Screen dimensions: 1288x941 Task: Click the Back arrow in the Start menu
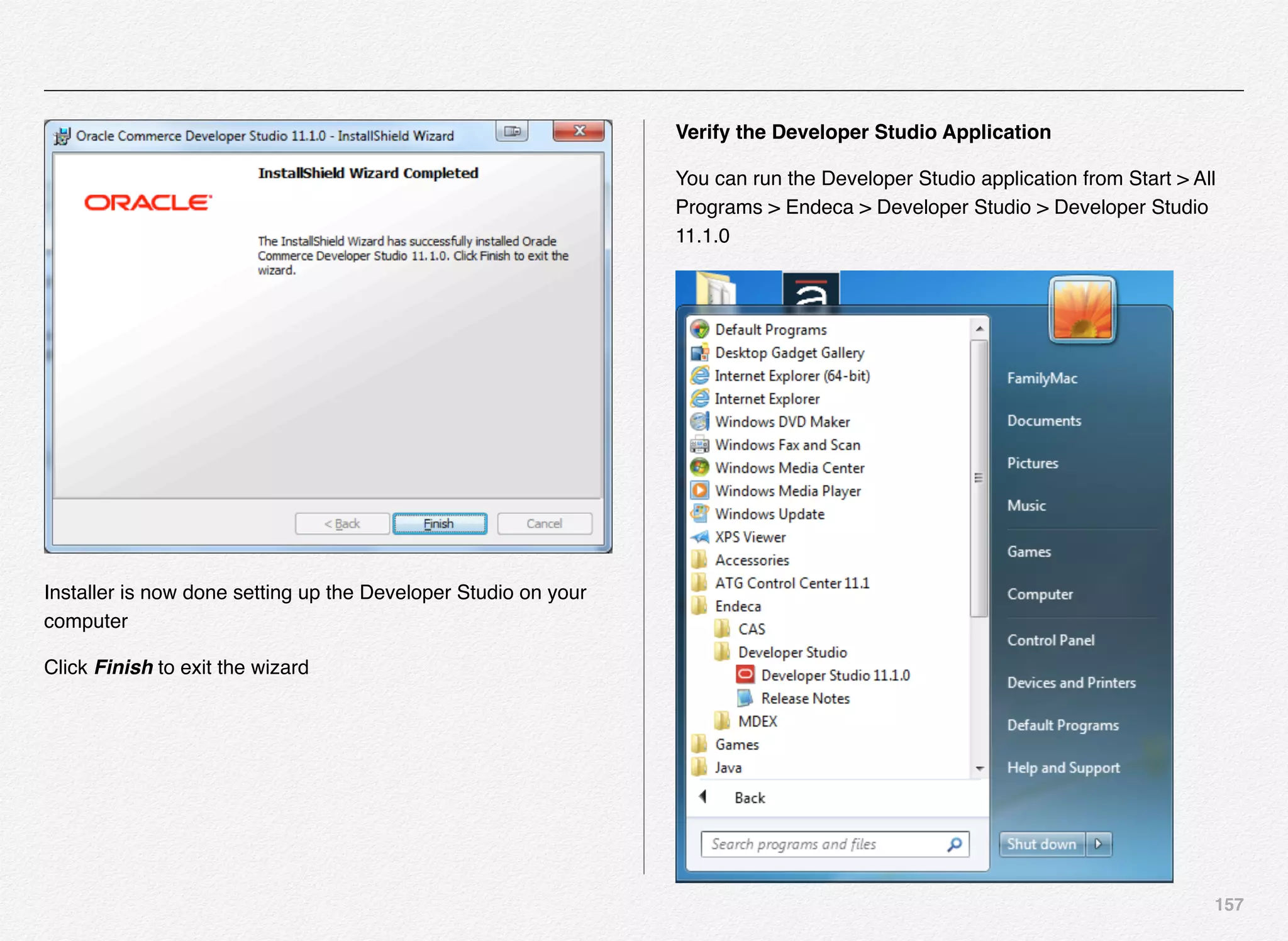click(x=703, y=797)
